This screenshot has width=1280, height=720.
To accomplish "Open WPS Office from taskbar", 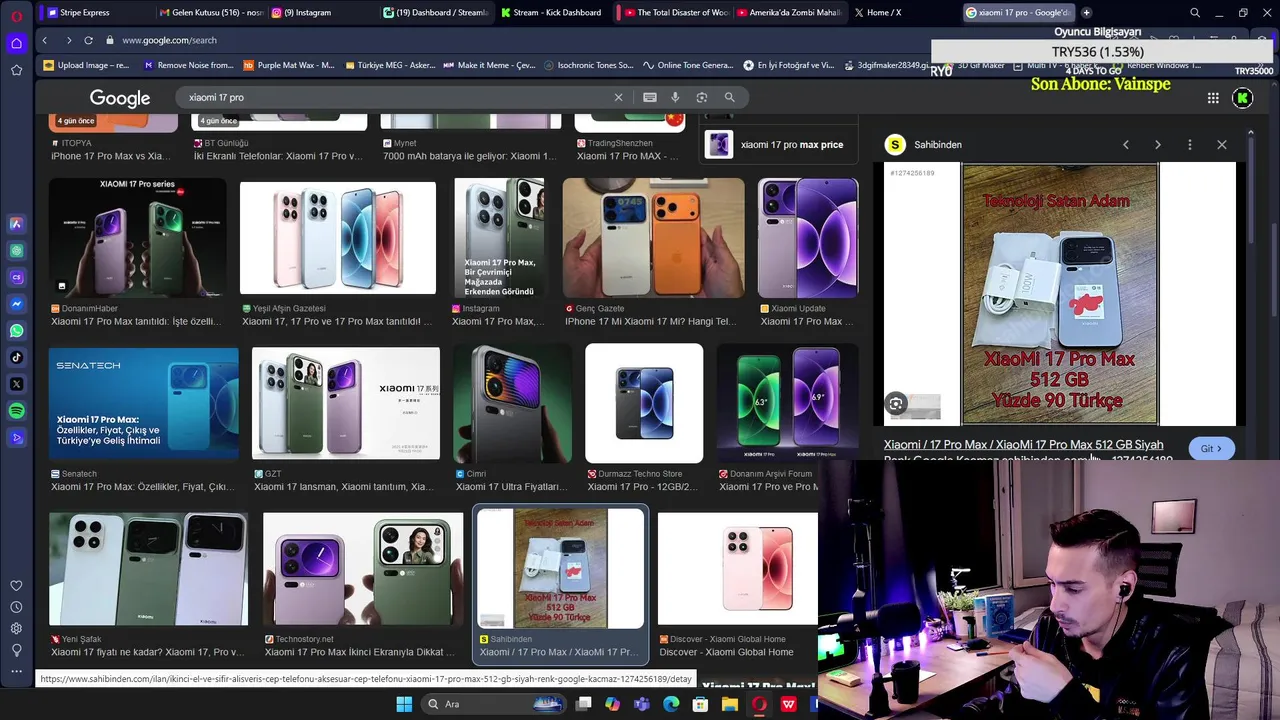I will pyautogui.click(x=788, y=704).
